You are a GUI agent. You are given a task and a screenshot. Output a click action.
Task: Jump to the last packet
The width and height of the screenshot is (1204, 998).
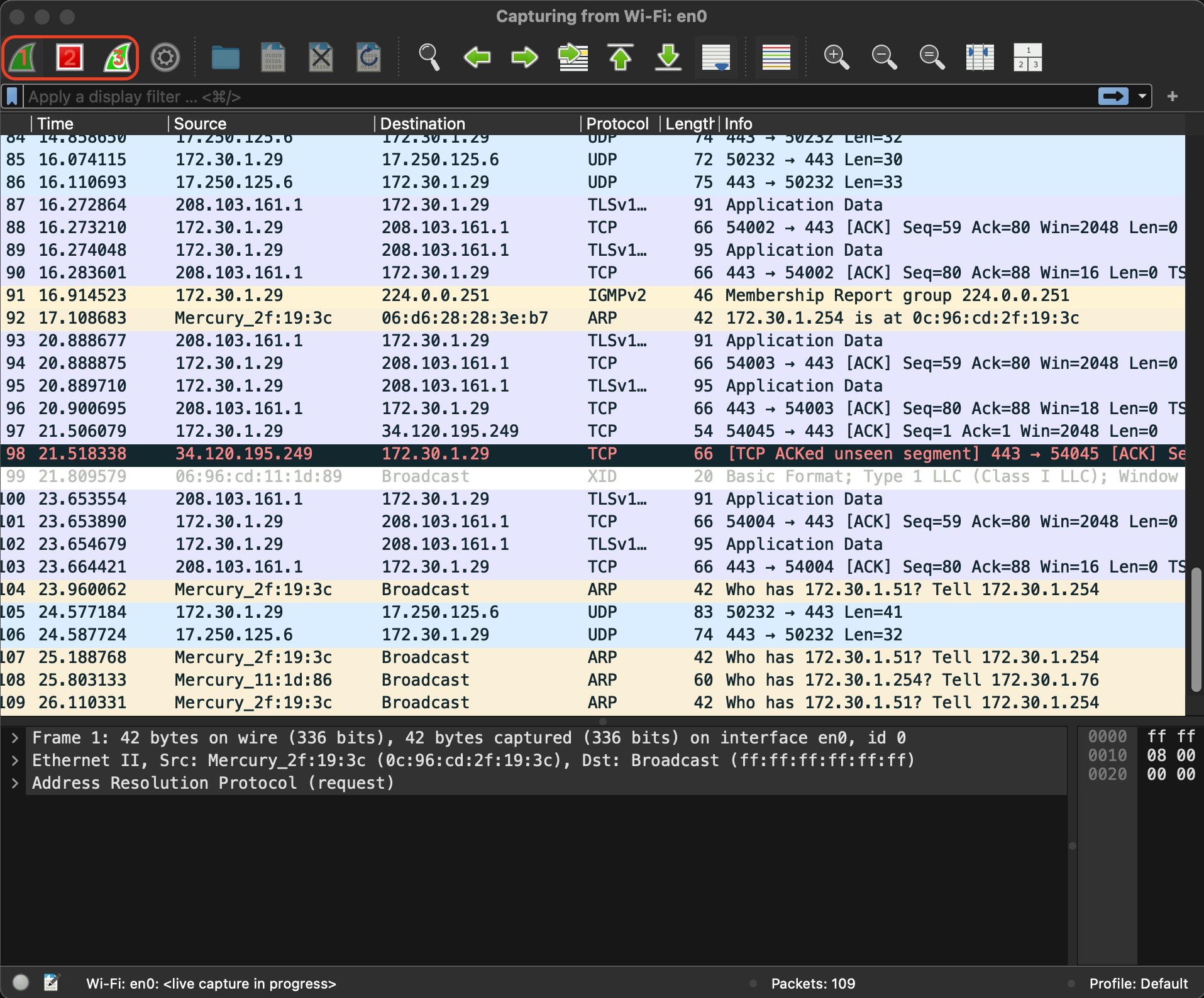click(668, 58)
